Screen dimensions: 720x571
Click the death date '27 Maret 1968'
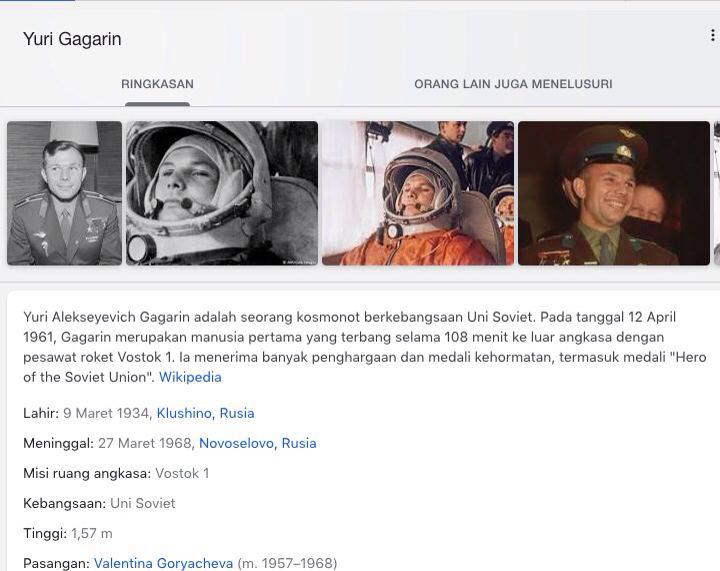[146, 443]
